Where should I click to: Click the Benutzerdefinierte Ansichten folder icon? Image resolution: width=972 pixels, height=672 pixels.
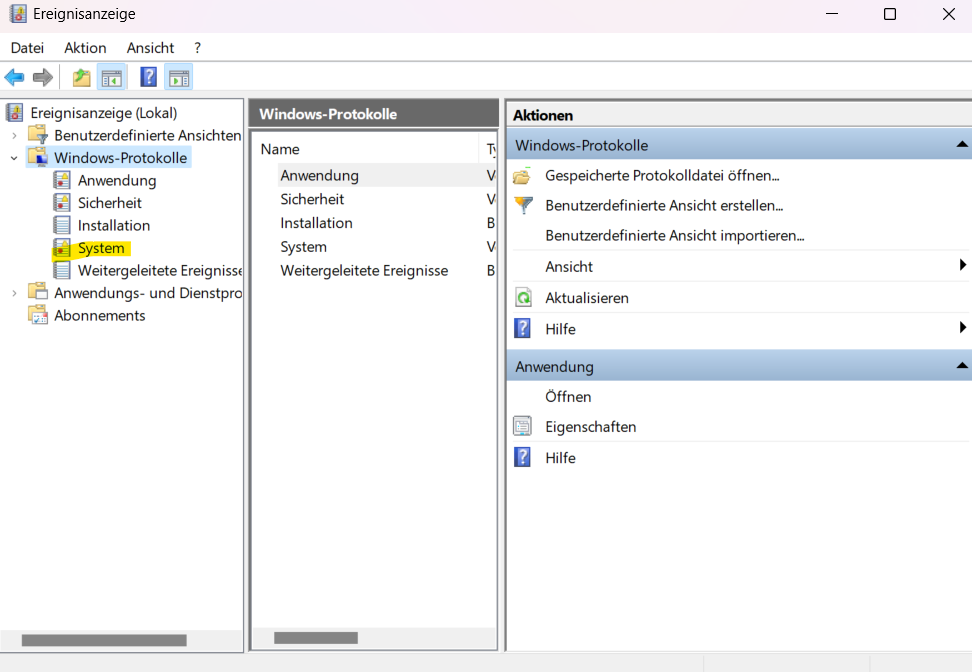(38, 135)
